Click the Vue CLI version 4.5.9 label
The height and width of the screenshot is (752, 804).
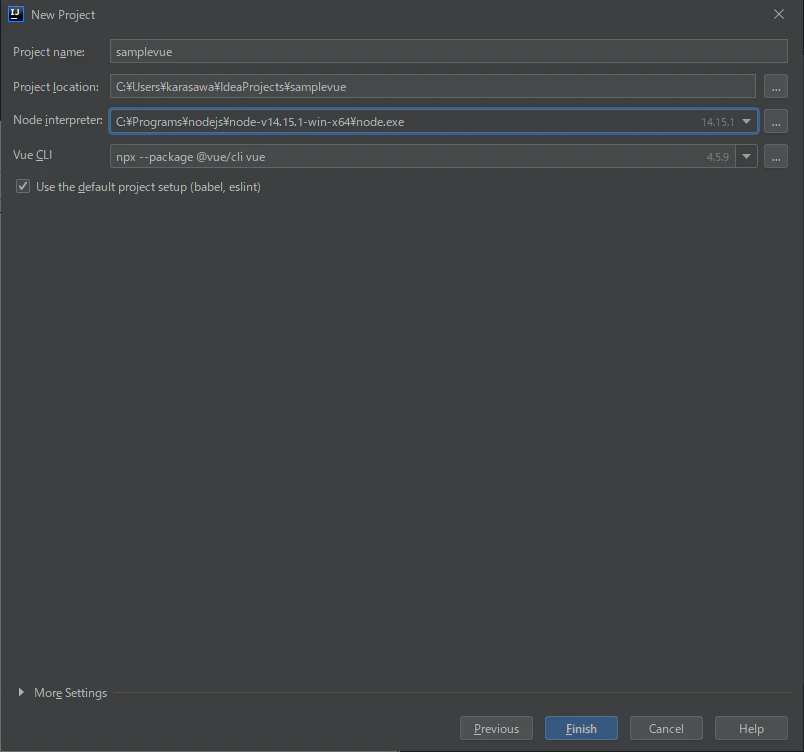click(717, 157)
